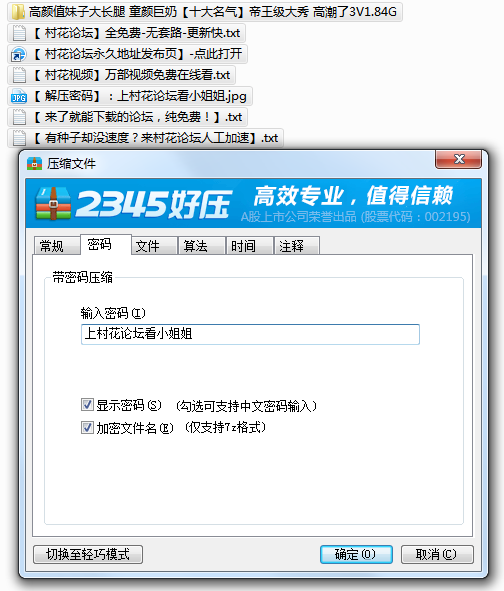Click into the 输入密码 text field

pos(250,334)
